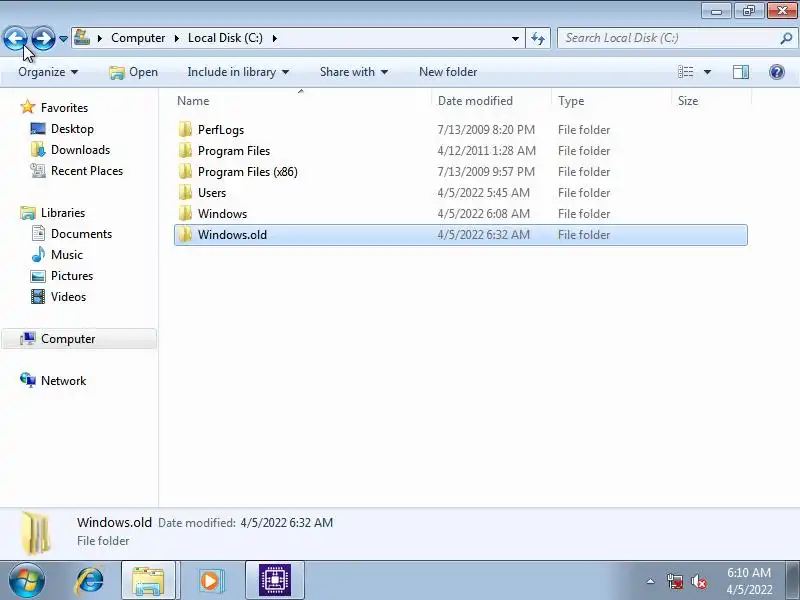Image resolution: width=800 pixels, height=600 pixels.
Task: Click the address bar location icon
Action: point(82,38)
